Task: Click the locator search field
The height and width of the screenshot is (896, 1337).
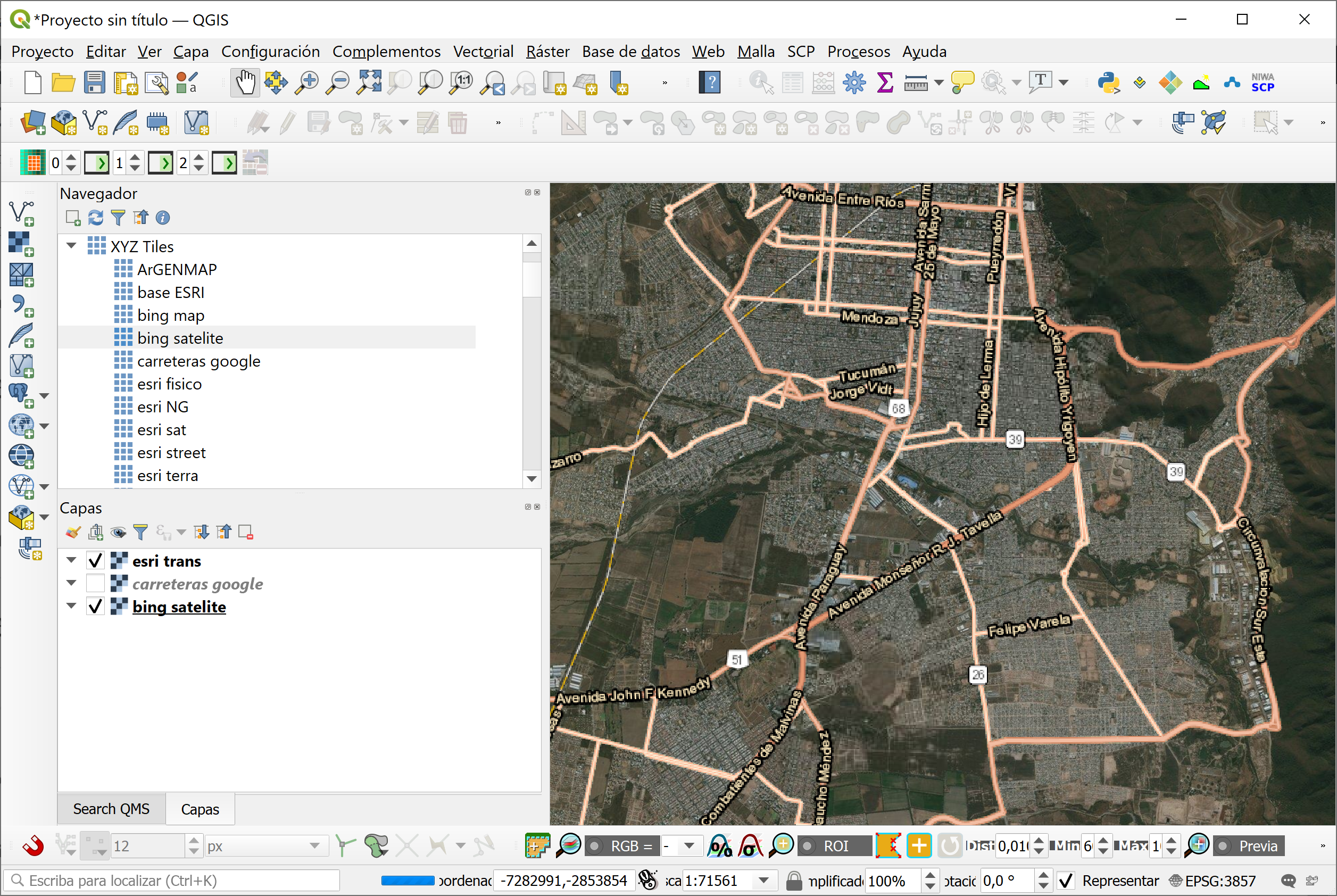Action: click(171, 881)
